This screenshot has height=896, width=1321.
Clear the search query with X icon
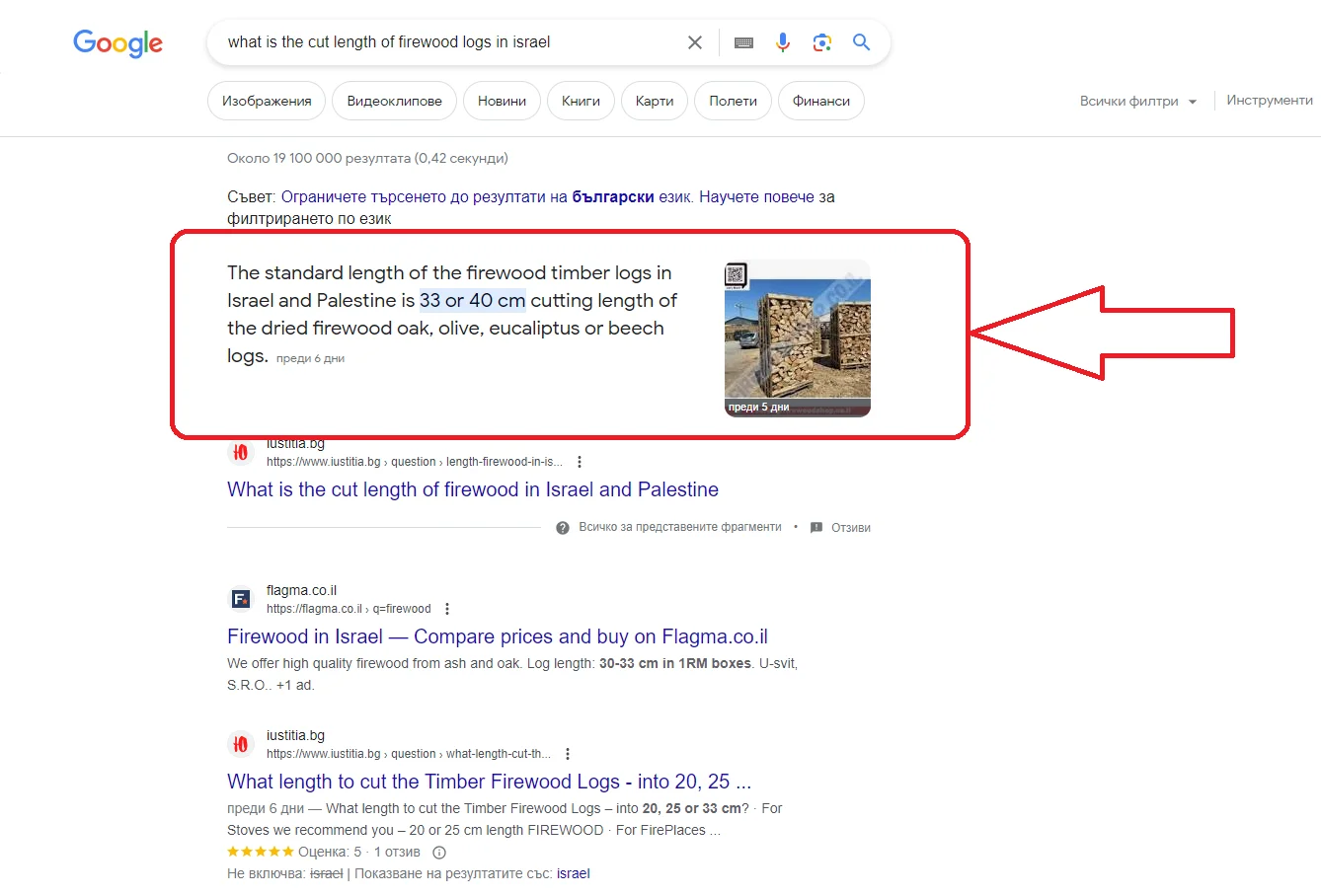coord(695,42)
